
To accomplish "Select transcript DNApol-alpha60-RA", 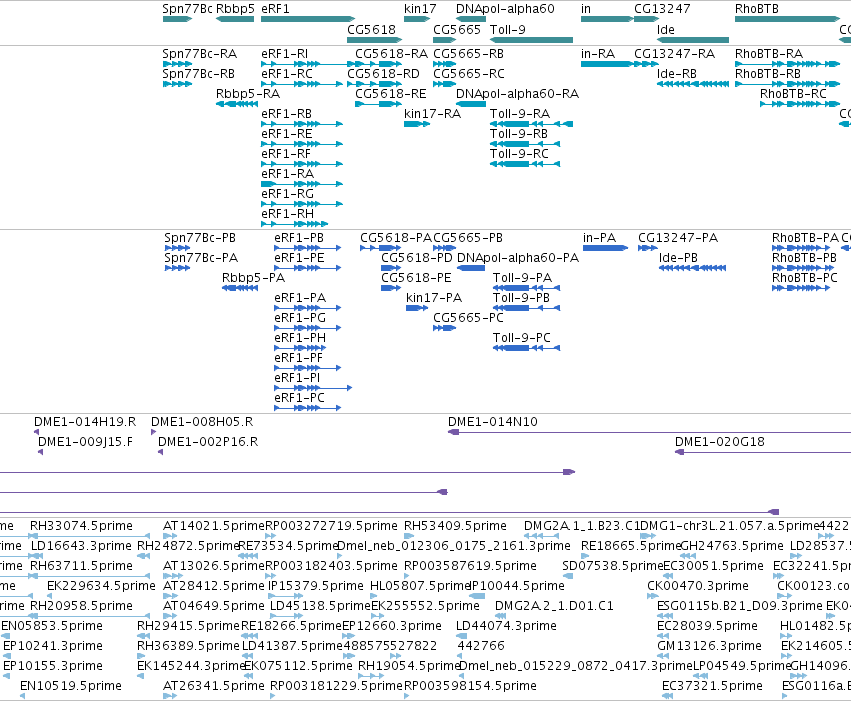I will pyautogui.click(x=517, y=94).
